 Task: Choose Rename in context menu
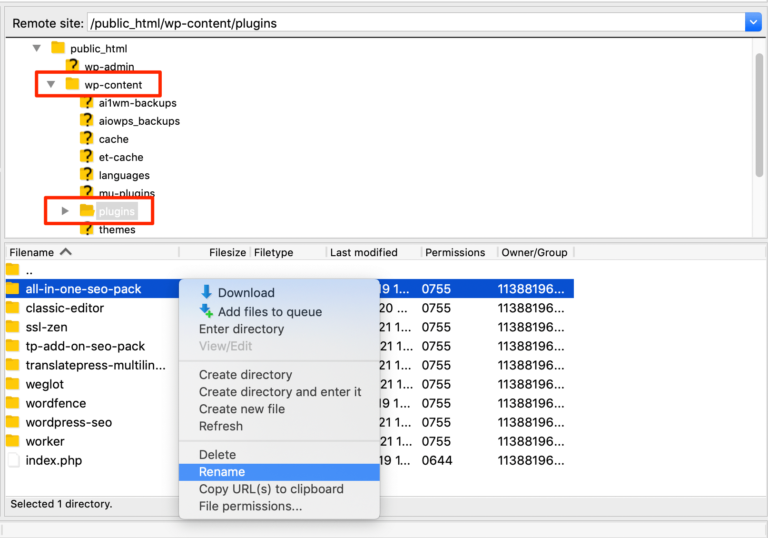click(279, 472)
